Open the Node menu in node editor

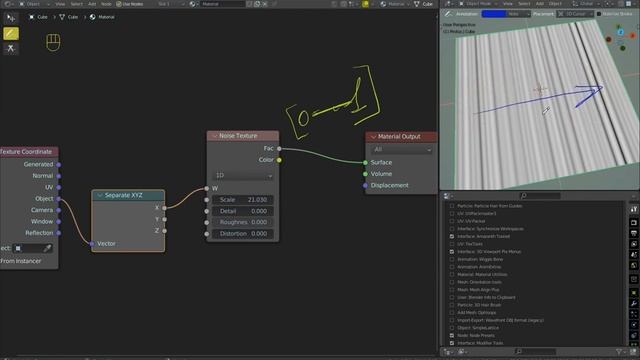[106, 4]
